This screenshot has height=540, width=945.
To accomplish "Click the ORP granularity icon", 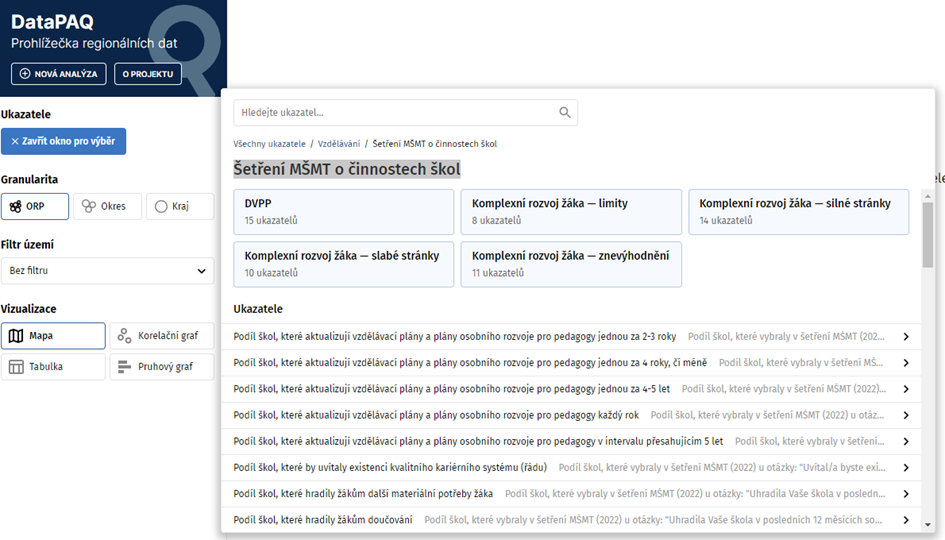I will (16, 206).
